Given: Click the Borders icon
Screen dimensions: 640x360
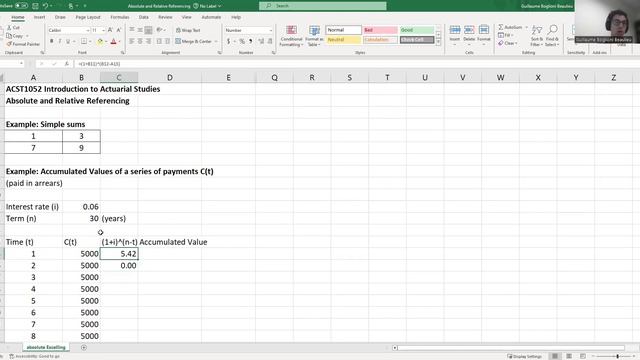Looking at the screenshot, I should [x=84, y=41].
